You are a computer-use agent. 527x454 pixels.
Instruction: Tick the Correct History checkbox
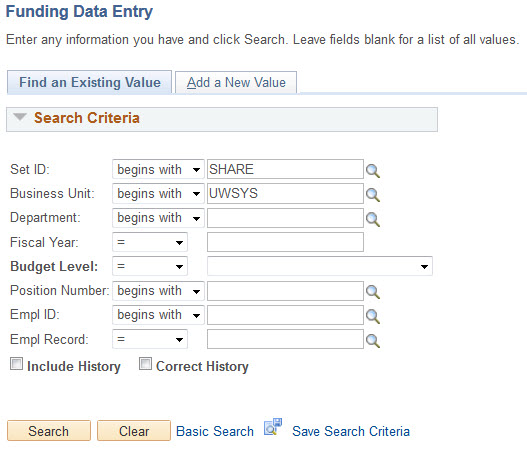click(145, 364)
